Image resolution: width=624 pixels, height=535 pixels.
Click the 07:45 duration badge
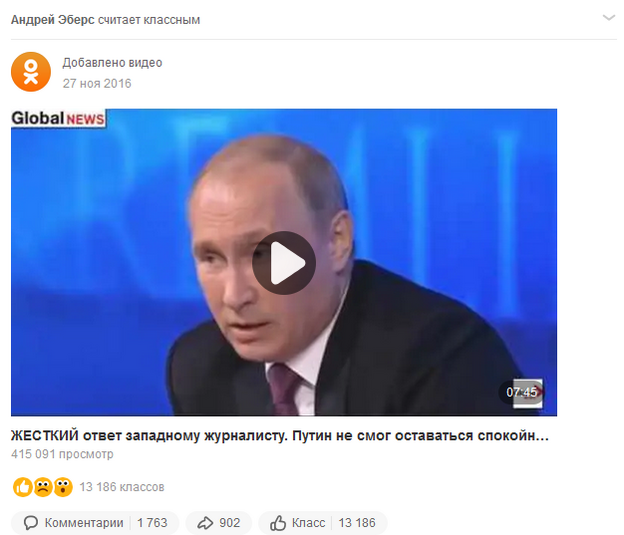[x=521, y=392]
